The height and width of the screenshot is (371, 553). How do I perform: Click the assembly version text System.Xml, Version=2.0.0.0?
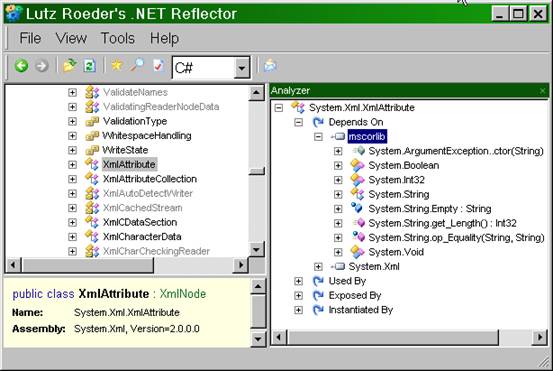click(x=137, y=329)
